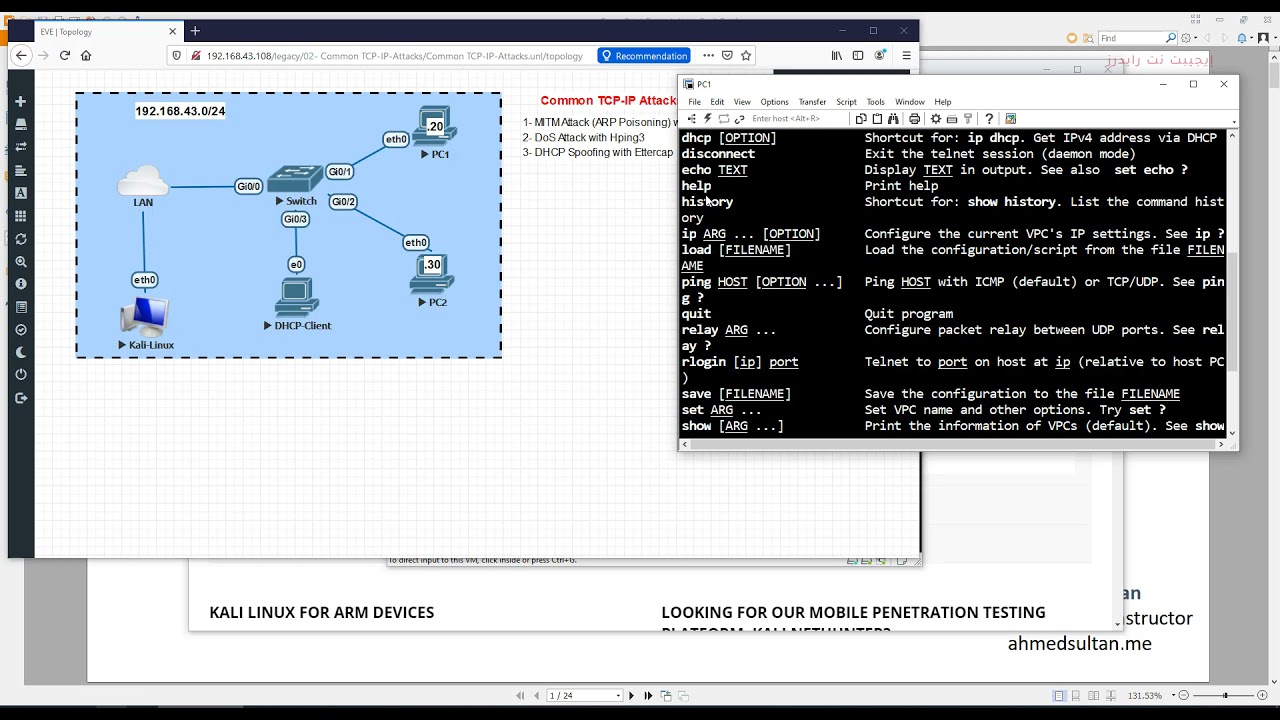The image size is (1280, 720).
Task: Click the Enter host field
Action: click(796, 119)
